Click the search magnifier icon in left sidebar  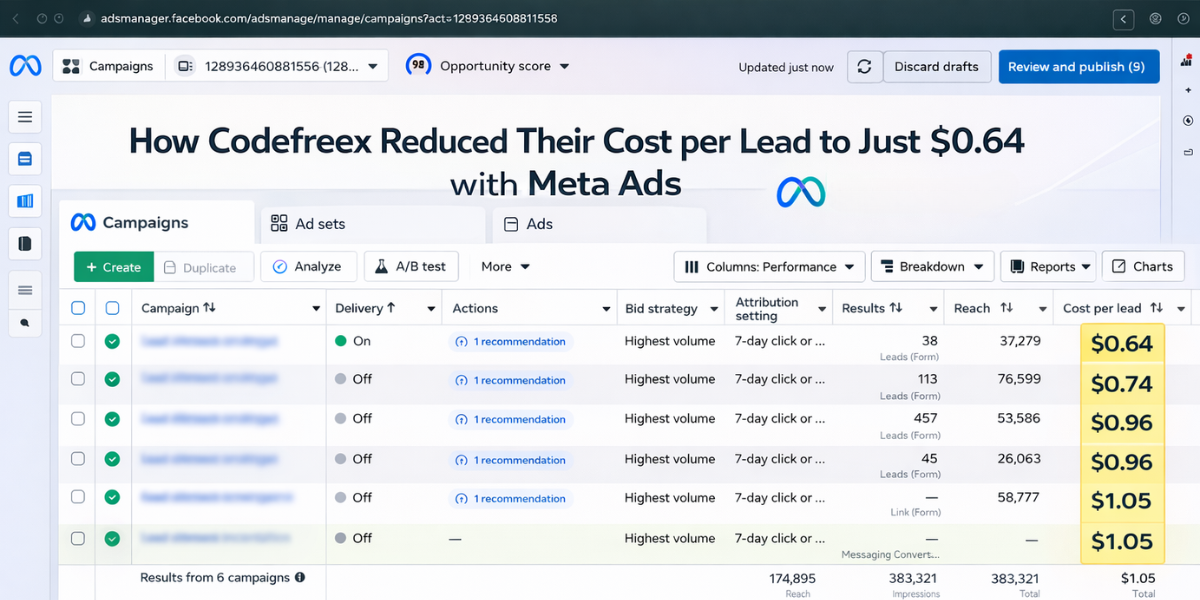(x=25, y=323)
